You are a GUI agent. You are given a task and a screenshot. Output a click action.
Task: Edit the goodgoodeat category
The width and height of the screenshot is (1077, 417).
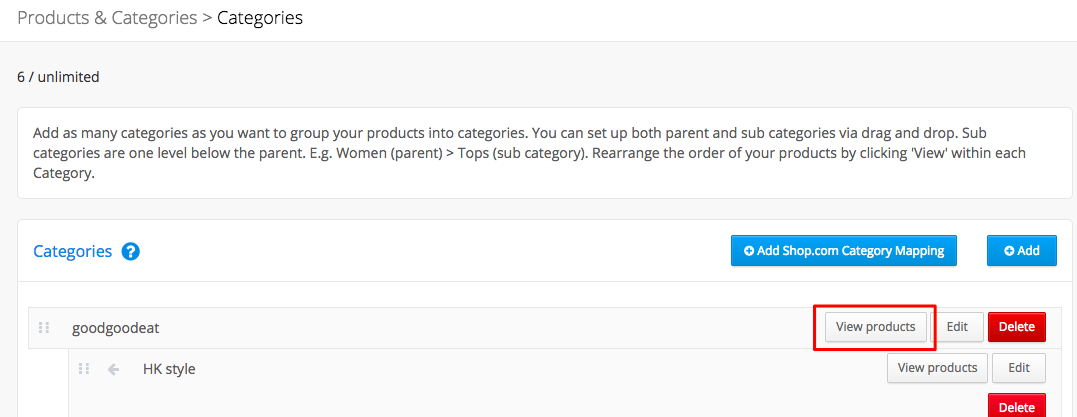point(957,327)
